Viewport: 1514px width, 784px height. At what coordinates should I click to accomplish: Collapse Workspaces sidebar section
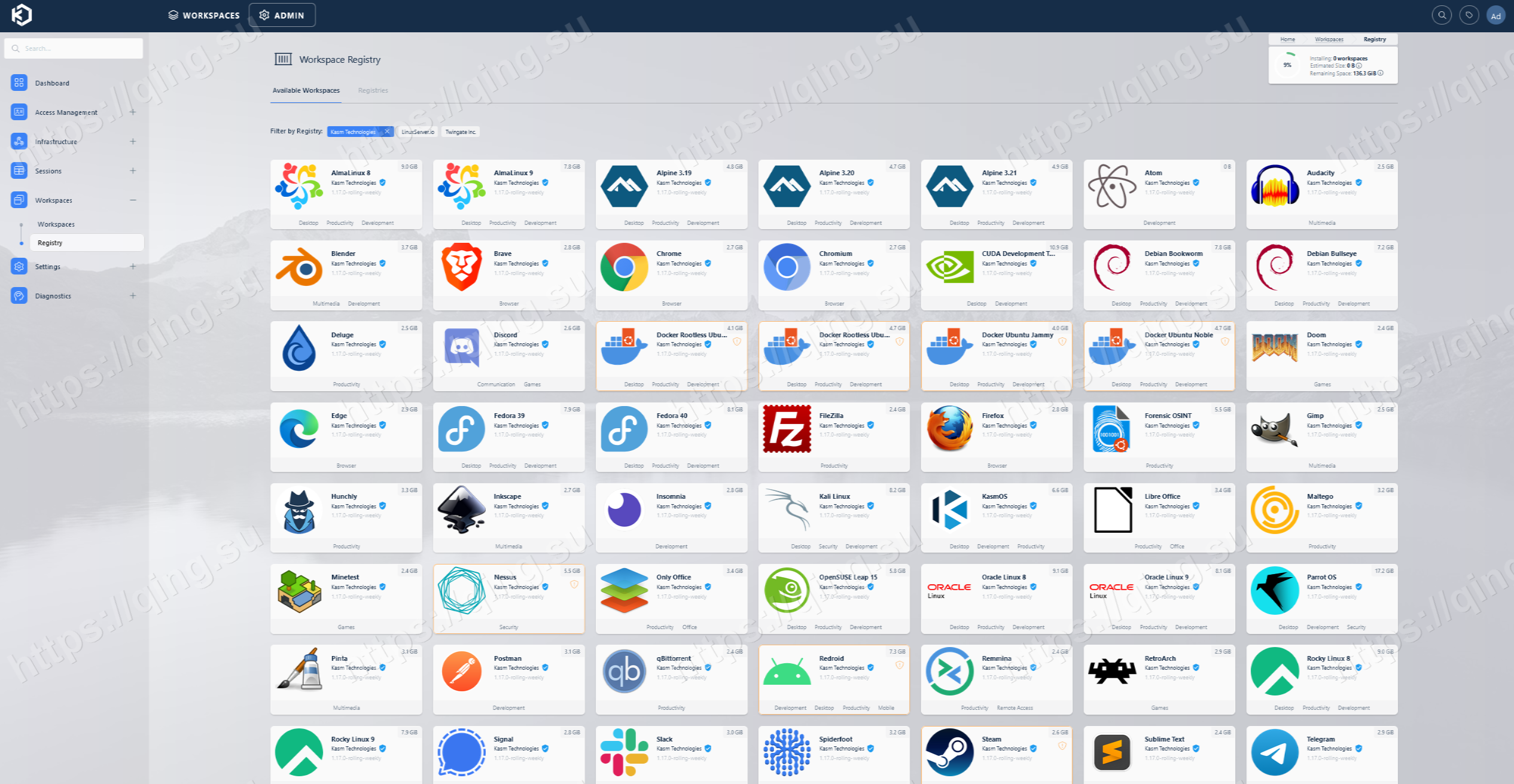coord(133,200)
